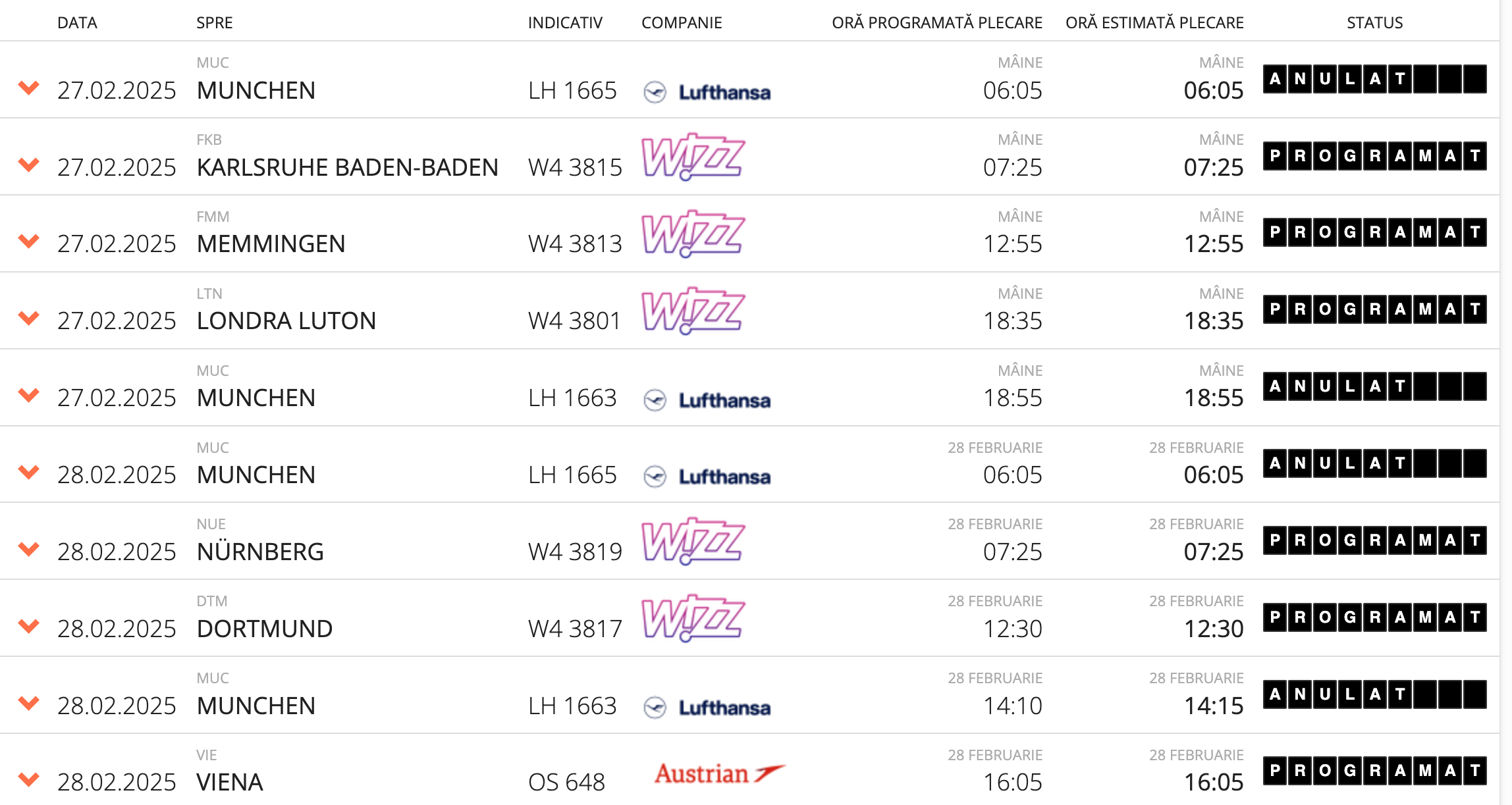This screenshot has width=1512, height=805.
Task: Click the Wizz logo for Londra Luton flight
Action: pyautogui.click(x=693, y=311)
